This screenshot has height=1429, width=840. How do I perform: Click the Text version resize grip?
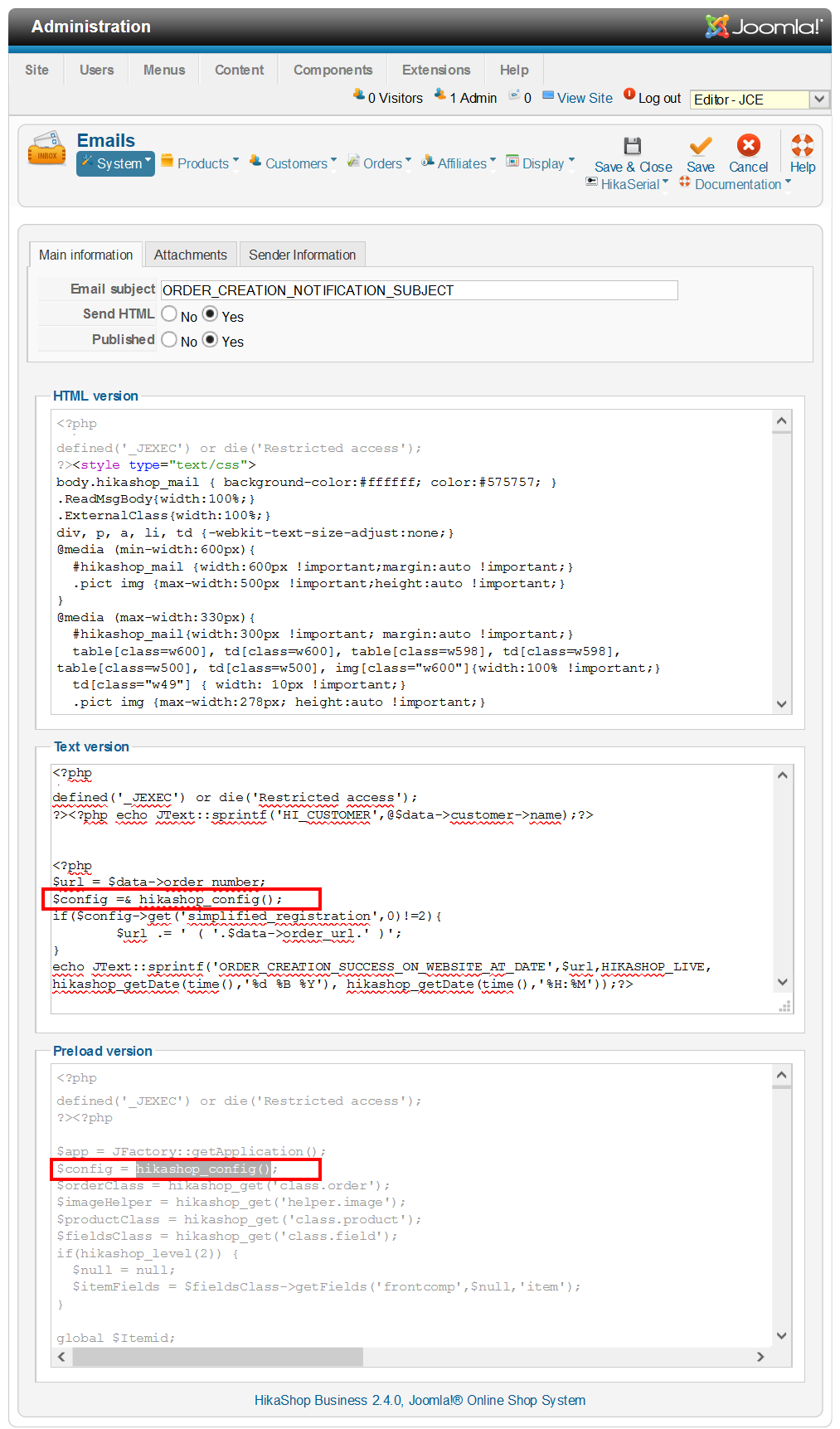pos(784,1006)
